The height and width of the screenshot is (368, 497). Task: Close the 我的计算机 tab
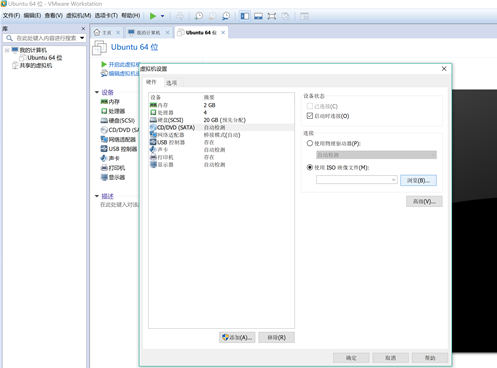click(x=168, y=32)
